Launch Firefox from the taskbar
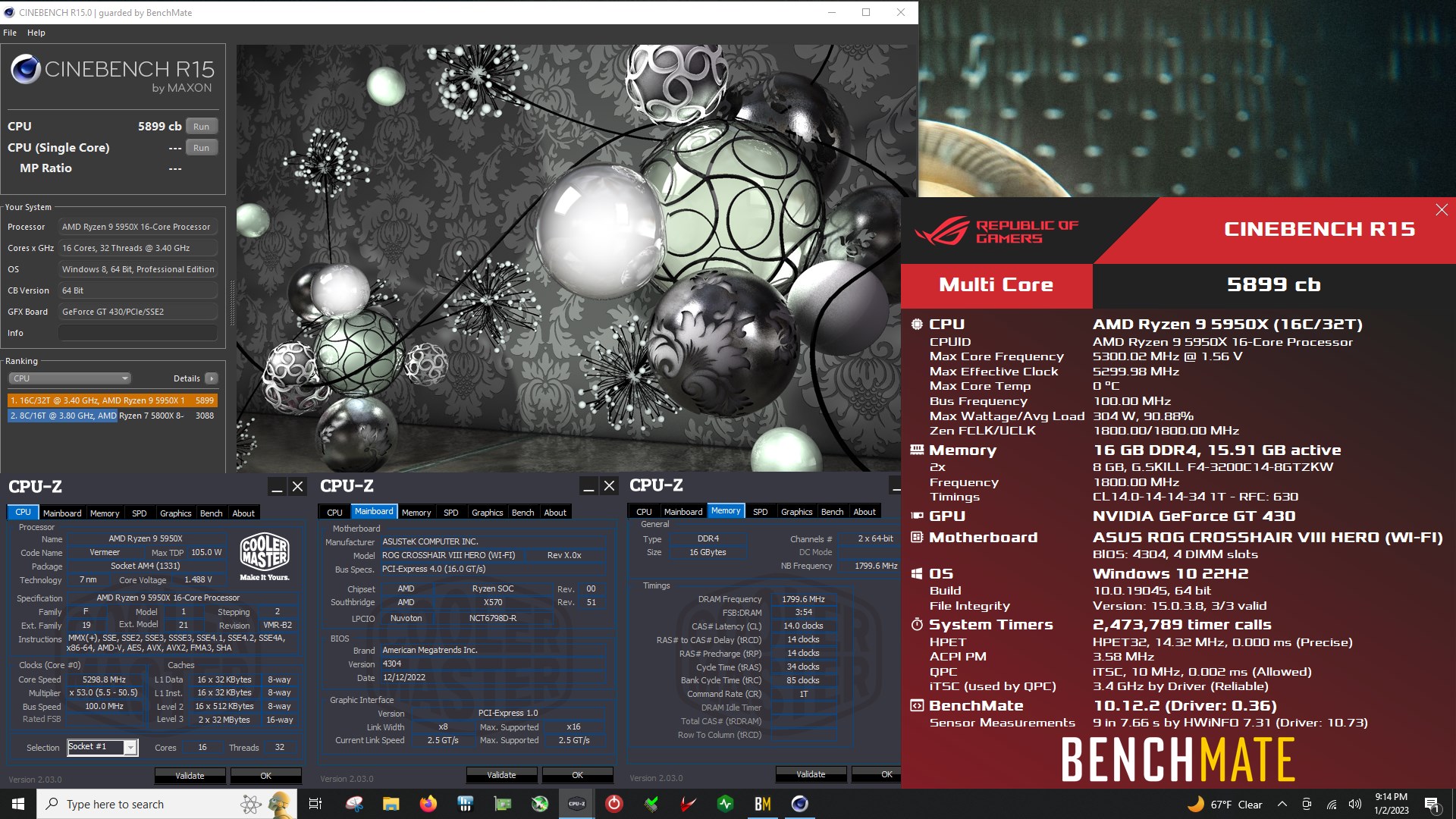This screenshot has width=1456, height=819. (x=428, y=804)
